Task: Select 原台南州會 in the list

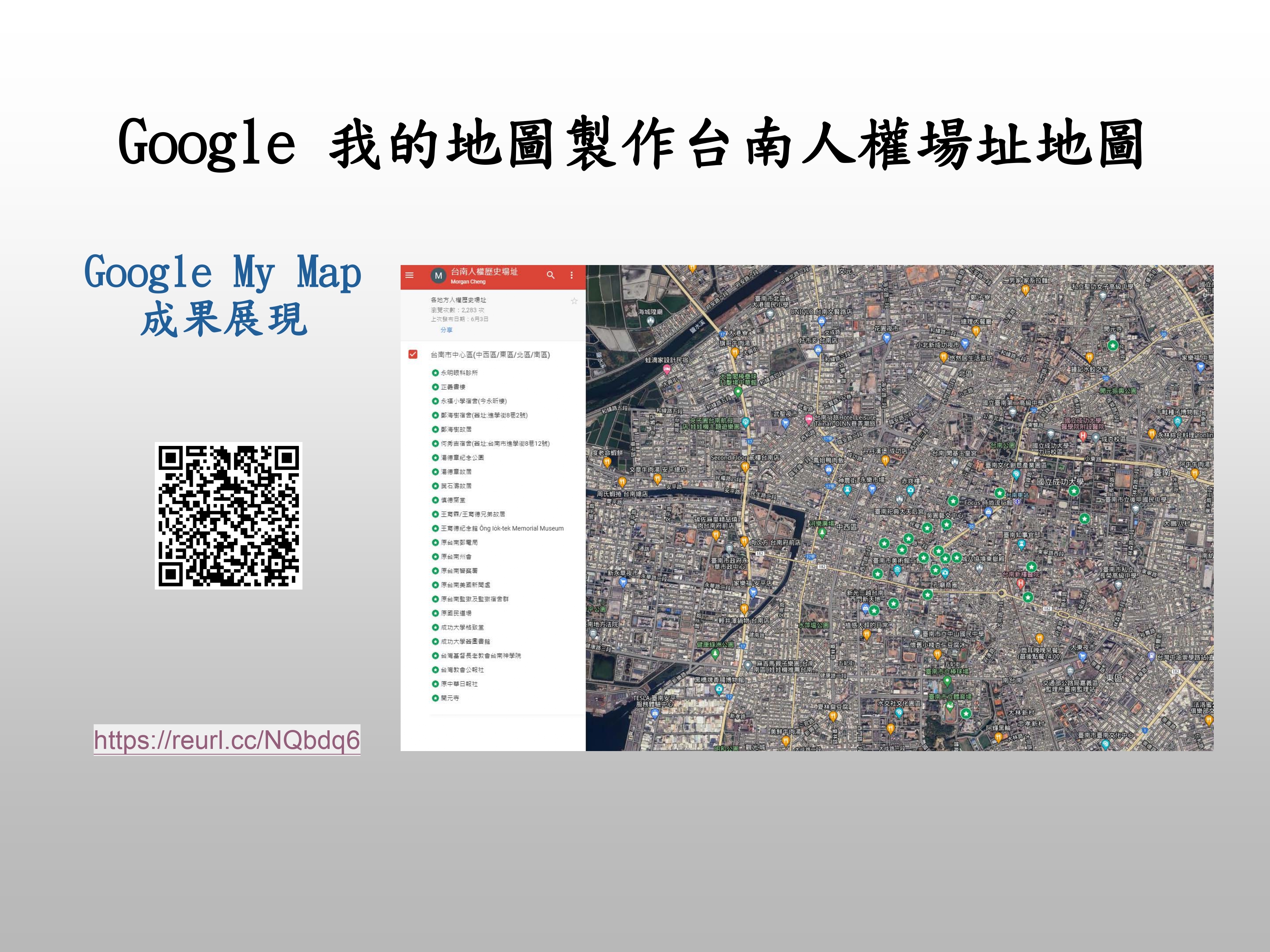Action: pyautogui.click(x=452, y=557)
